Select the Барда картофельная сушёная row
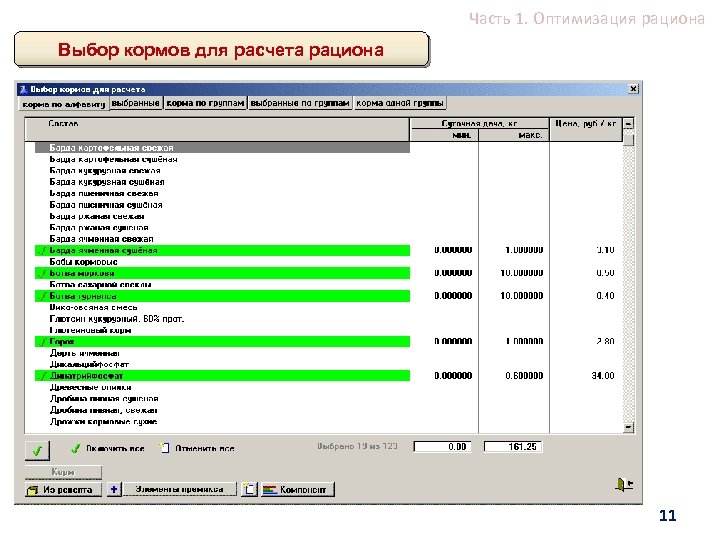Image resolution: width=720 pixels, height=540 pixels. [x=222, y=159]
